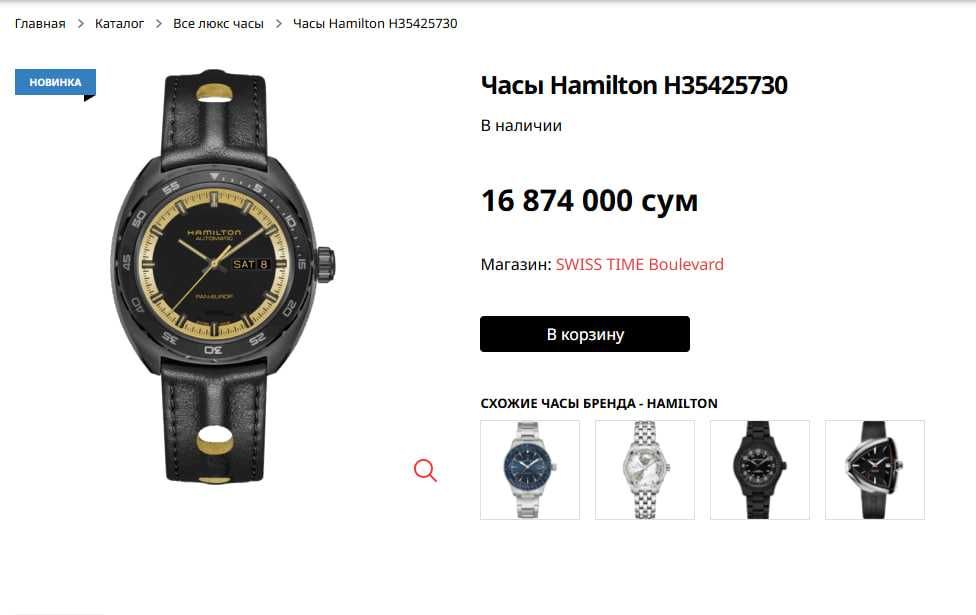View the blue dial steel watch thumbnail
The image size is (976, 615).
click(530, 470)
